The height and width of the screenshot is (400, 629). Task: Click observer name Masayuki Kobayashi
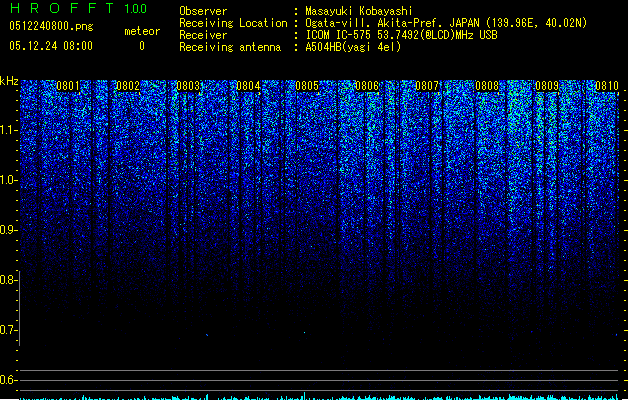point(359,11)
